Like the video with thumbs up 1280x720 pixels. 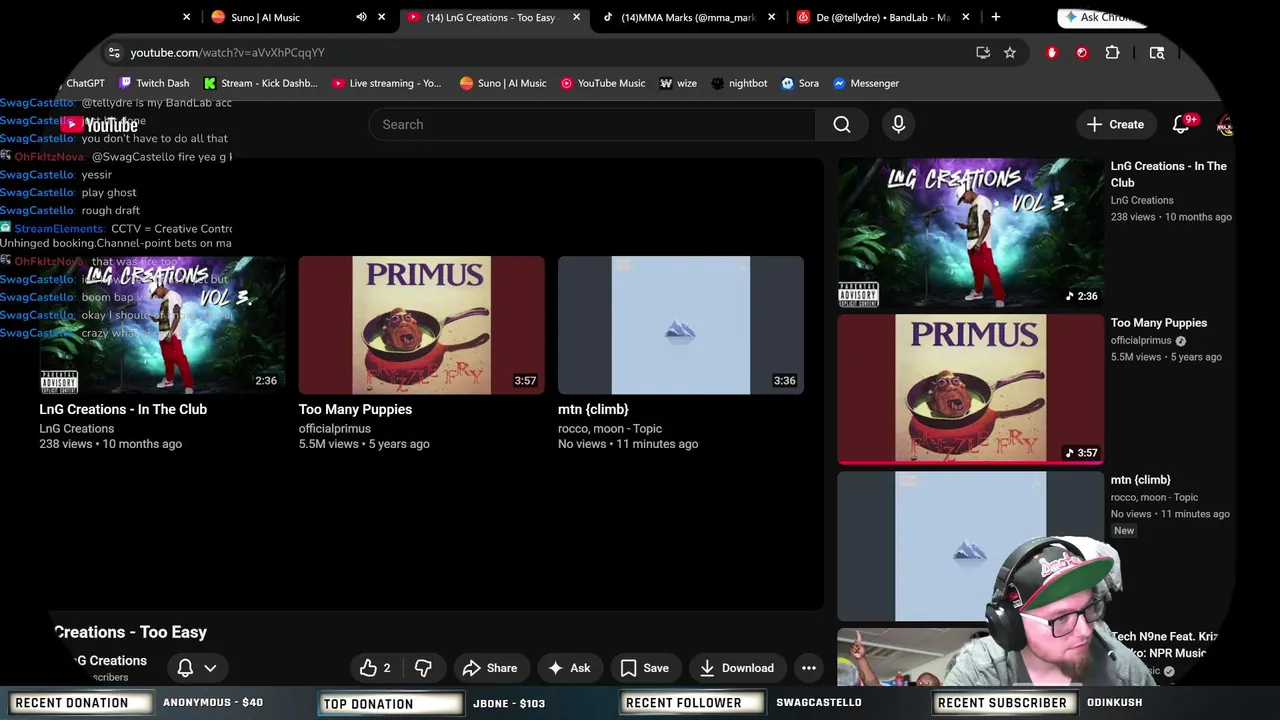click(x=375, y=668)
